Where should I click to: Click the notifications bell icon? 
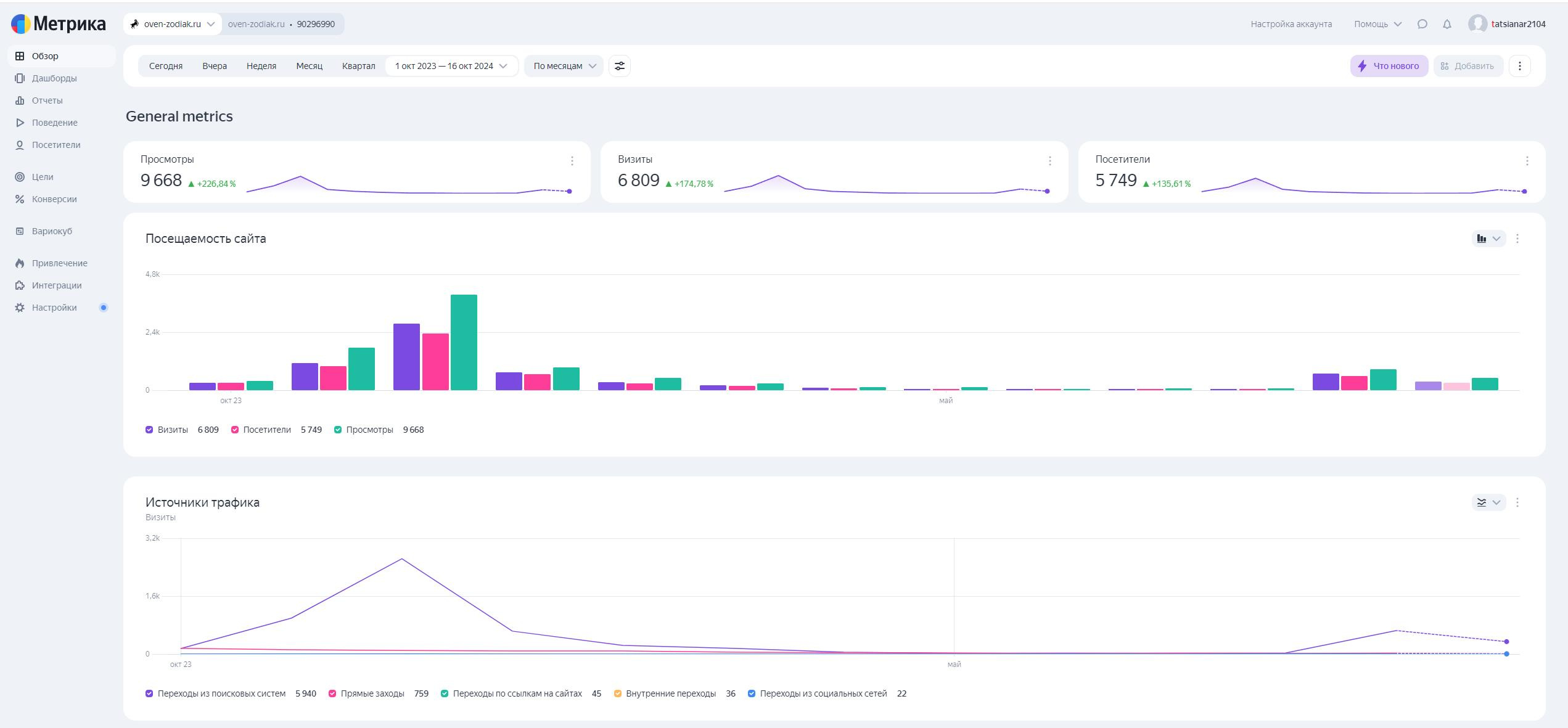1447,24
